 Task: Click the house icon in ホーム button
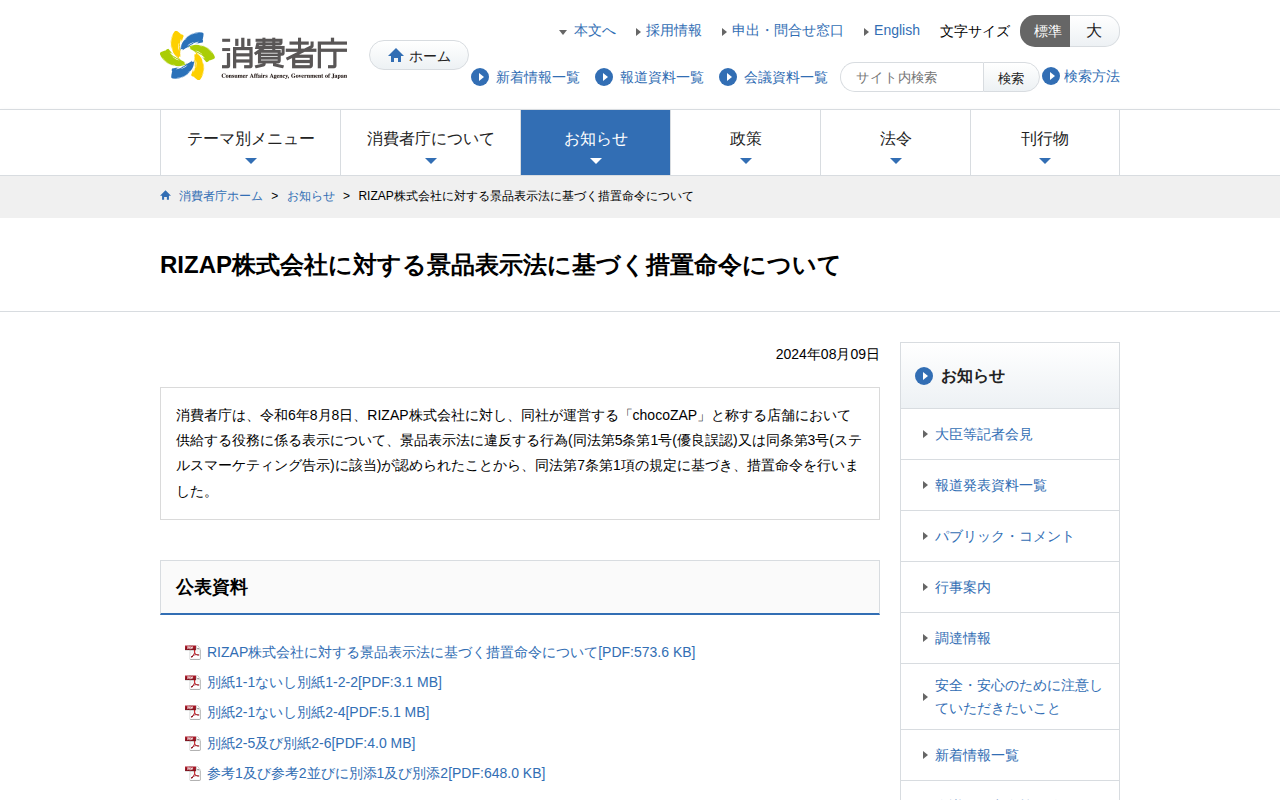[x=396, y=56]
